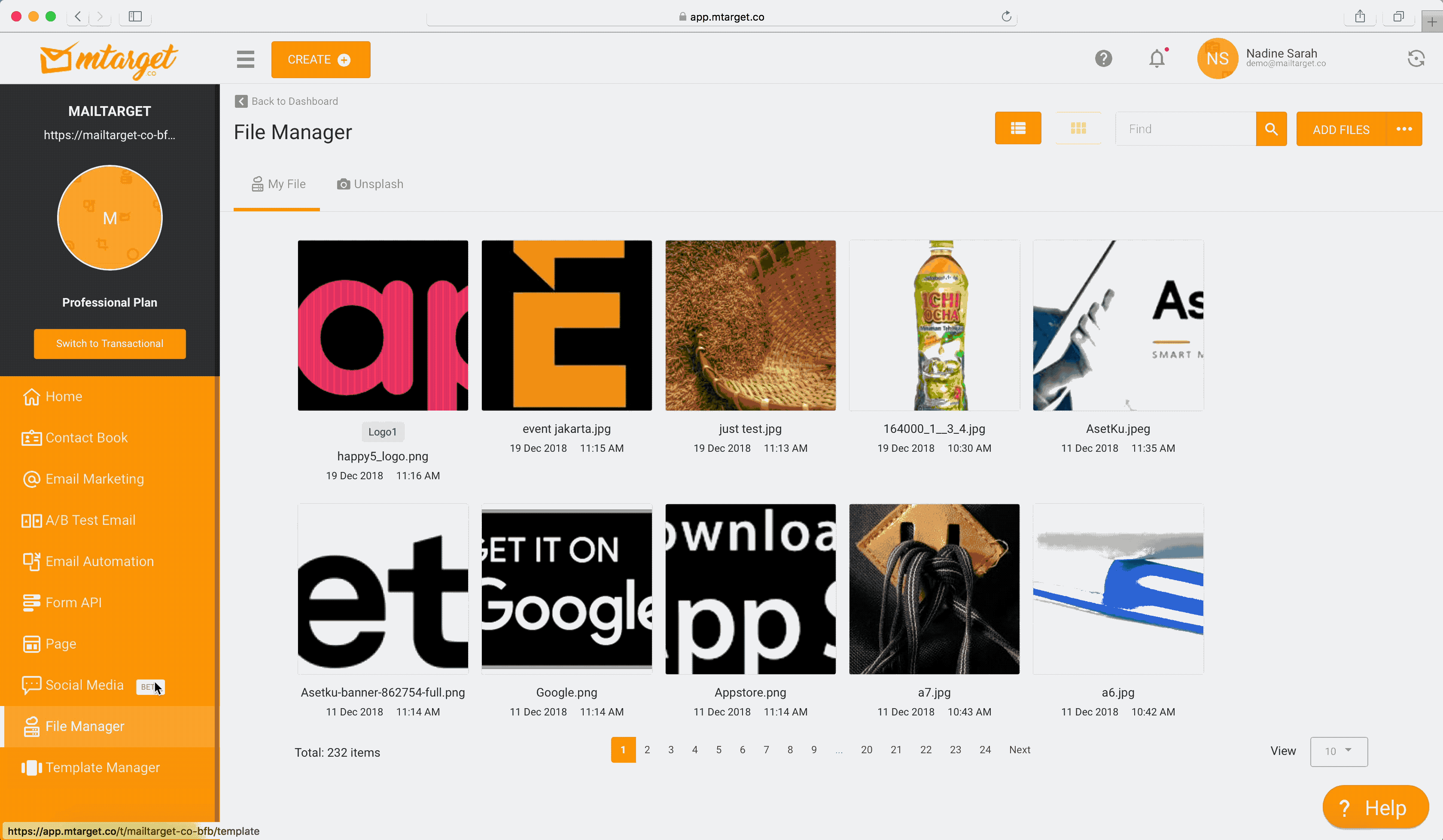Switch to grid view layout
This screenshot has width=1443, height=840.
point(1078,128)
